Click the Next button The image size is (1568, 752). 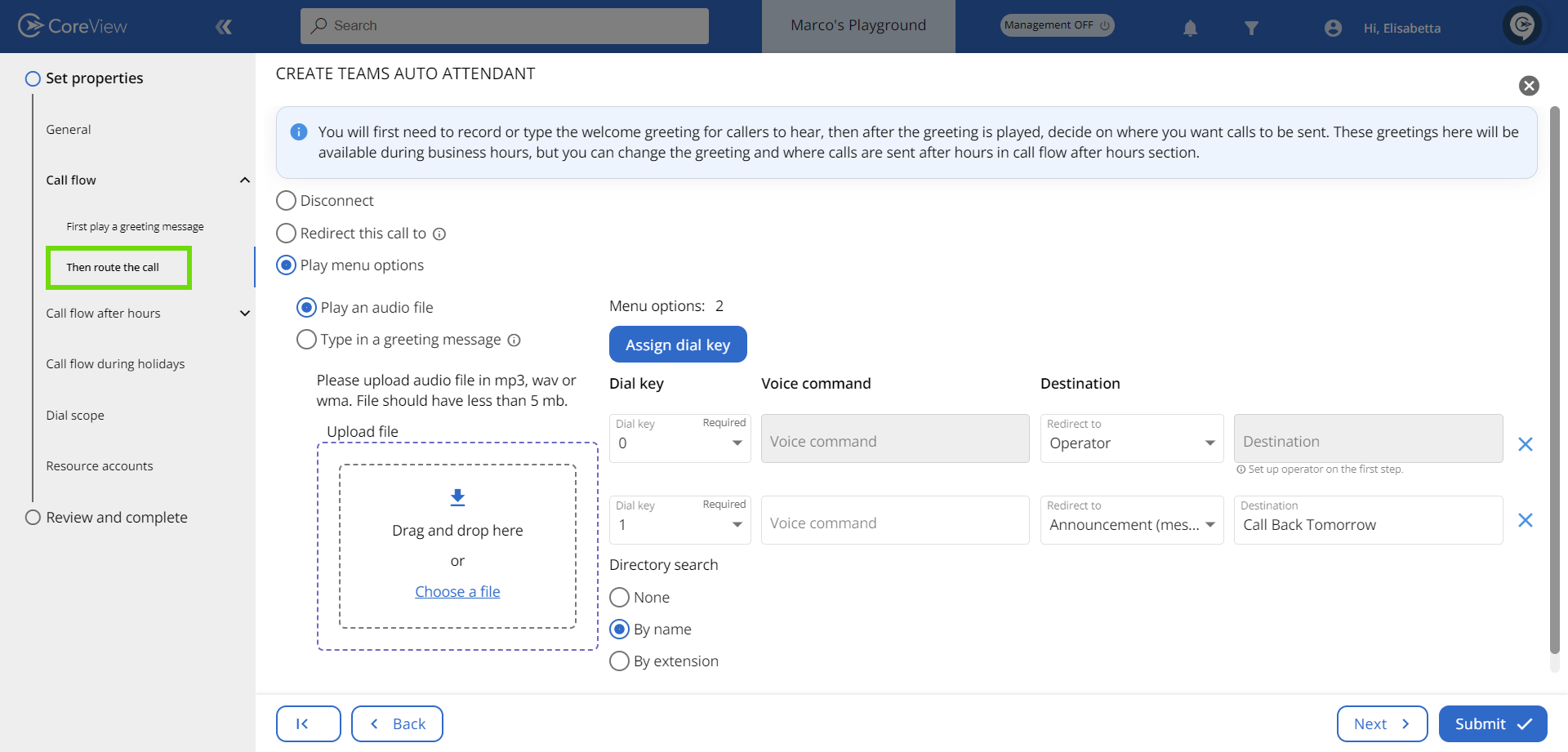coord(1382,723)
